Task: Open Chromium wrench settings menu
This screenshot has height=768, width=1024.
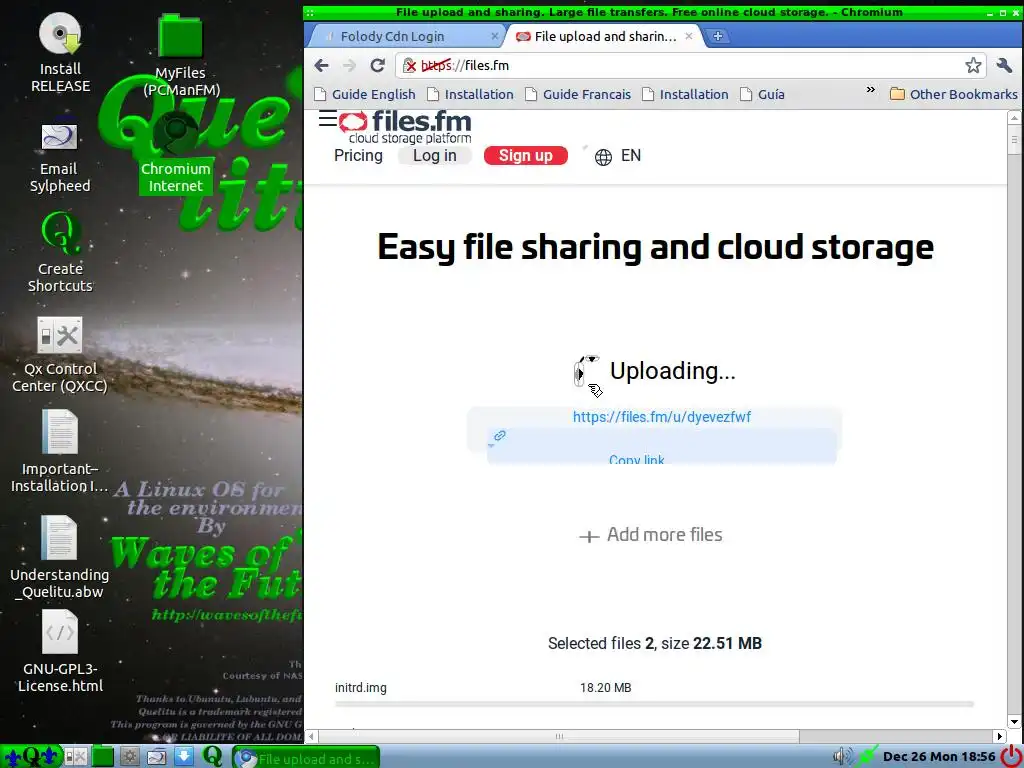Action: coord(1004,65)
